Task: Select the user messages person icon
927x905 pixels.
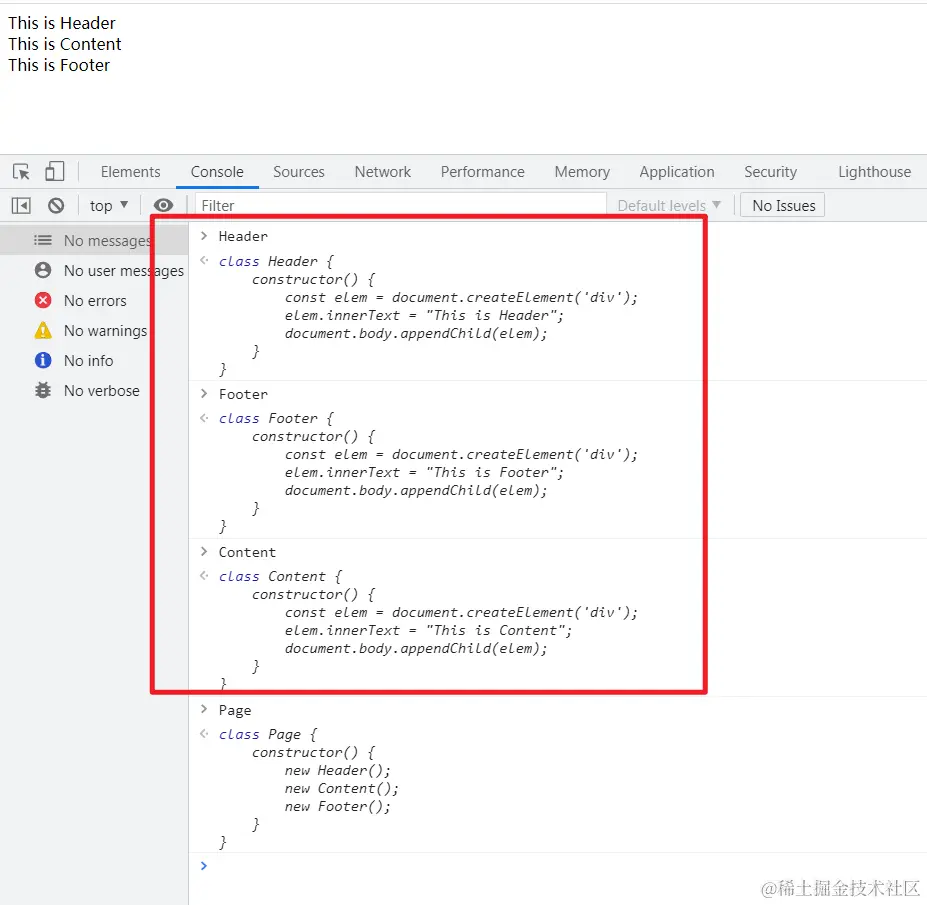Action: click(x=43, y=270)
